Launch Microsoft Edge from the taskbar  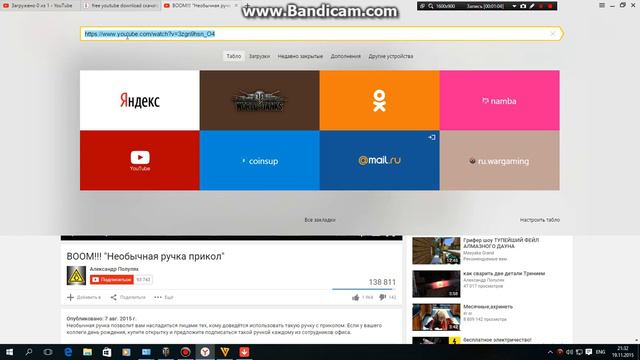coord(68,352)
